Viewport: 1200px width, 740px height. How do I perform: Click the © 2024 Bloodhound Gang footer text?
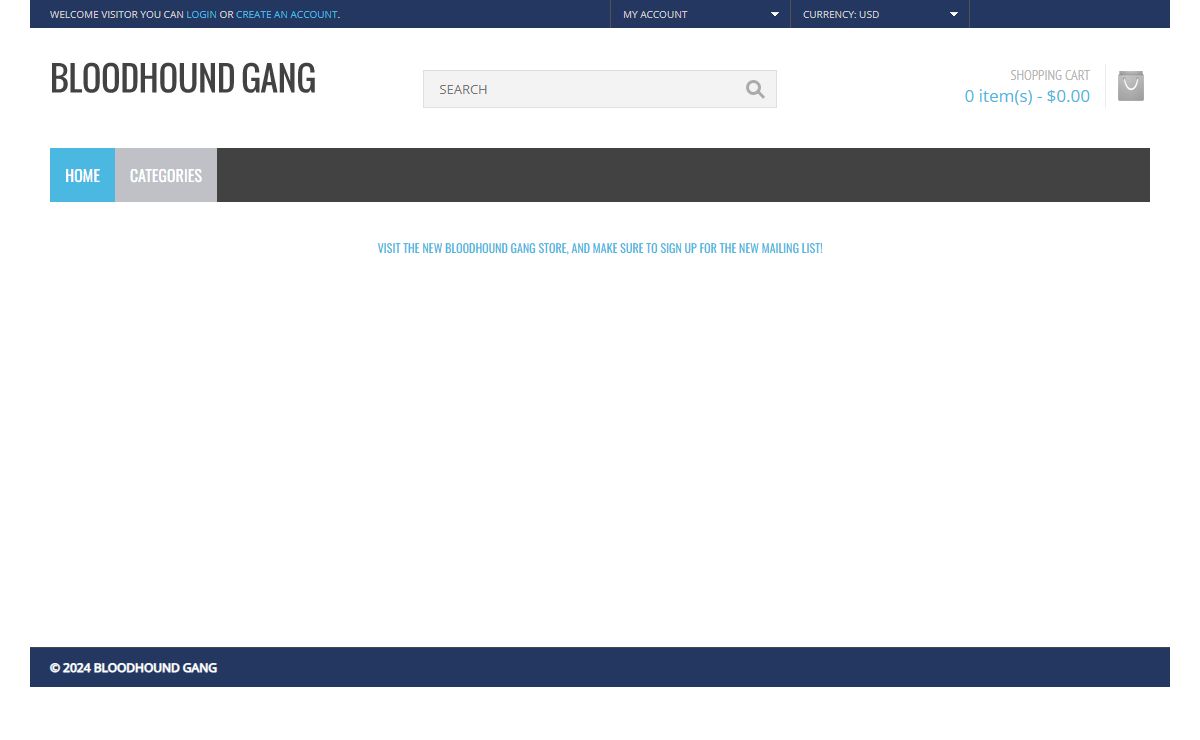coord(133,667)
